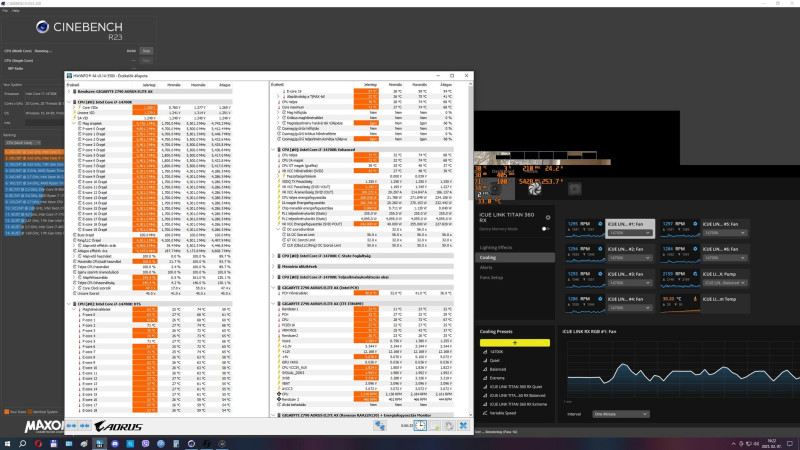This screenshot has height=450, width=800.
Task: Toggle the Your Score legend checkbox
Action: pos(7,412)
